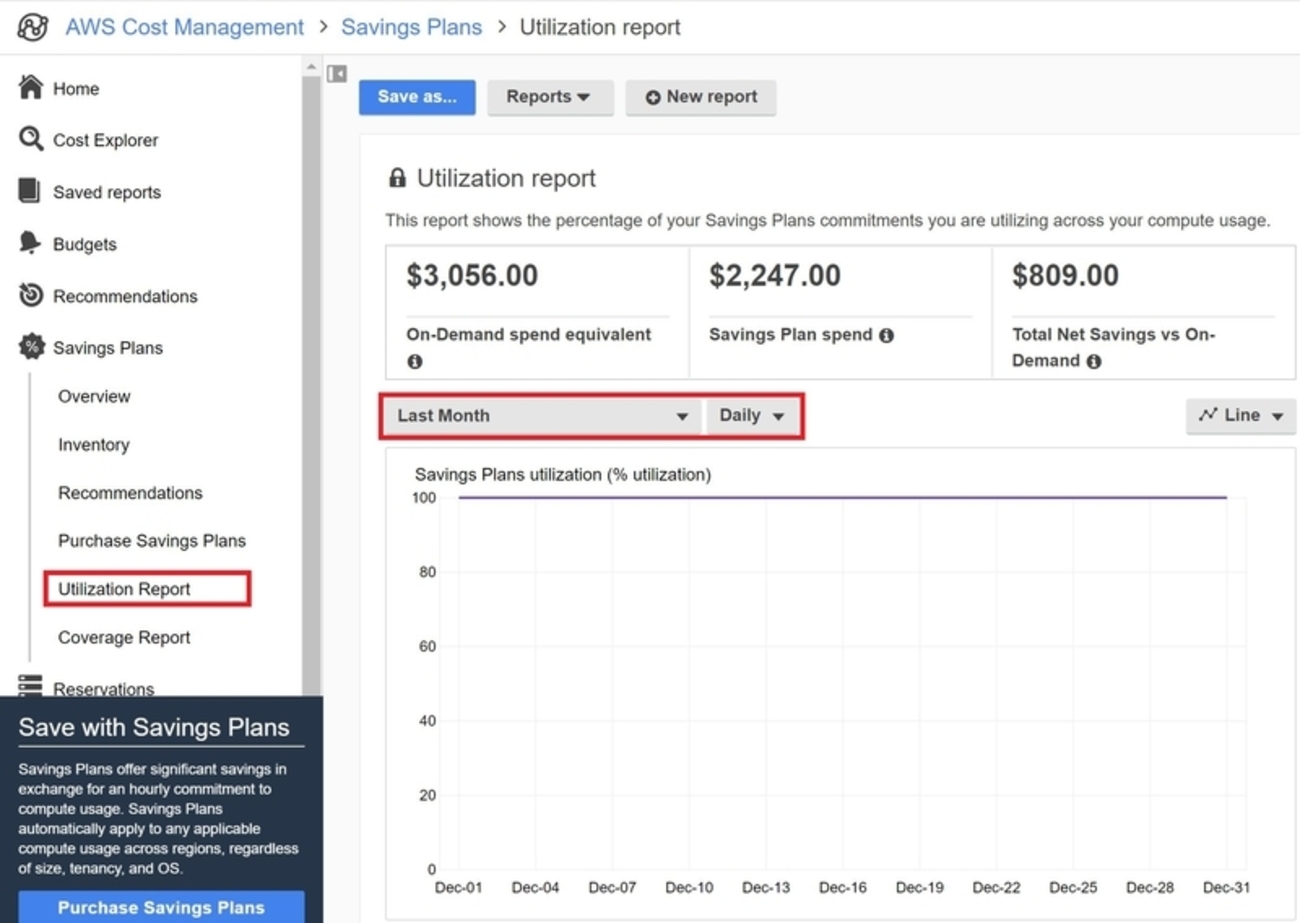Click the Purchase Savings Plans blue button

coord(161,907)
